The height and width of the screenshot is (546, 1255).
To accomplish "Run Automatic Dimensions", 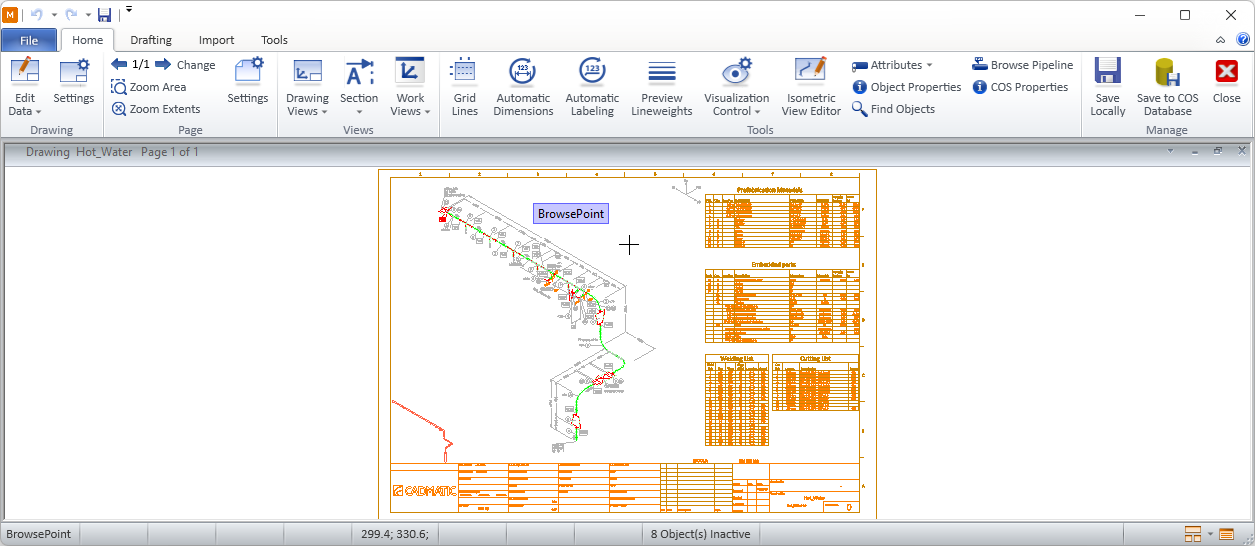I will pyautogui.click(x=523, y=86).
